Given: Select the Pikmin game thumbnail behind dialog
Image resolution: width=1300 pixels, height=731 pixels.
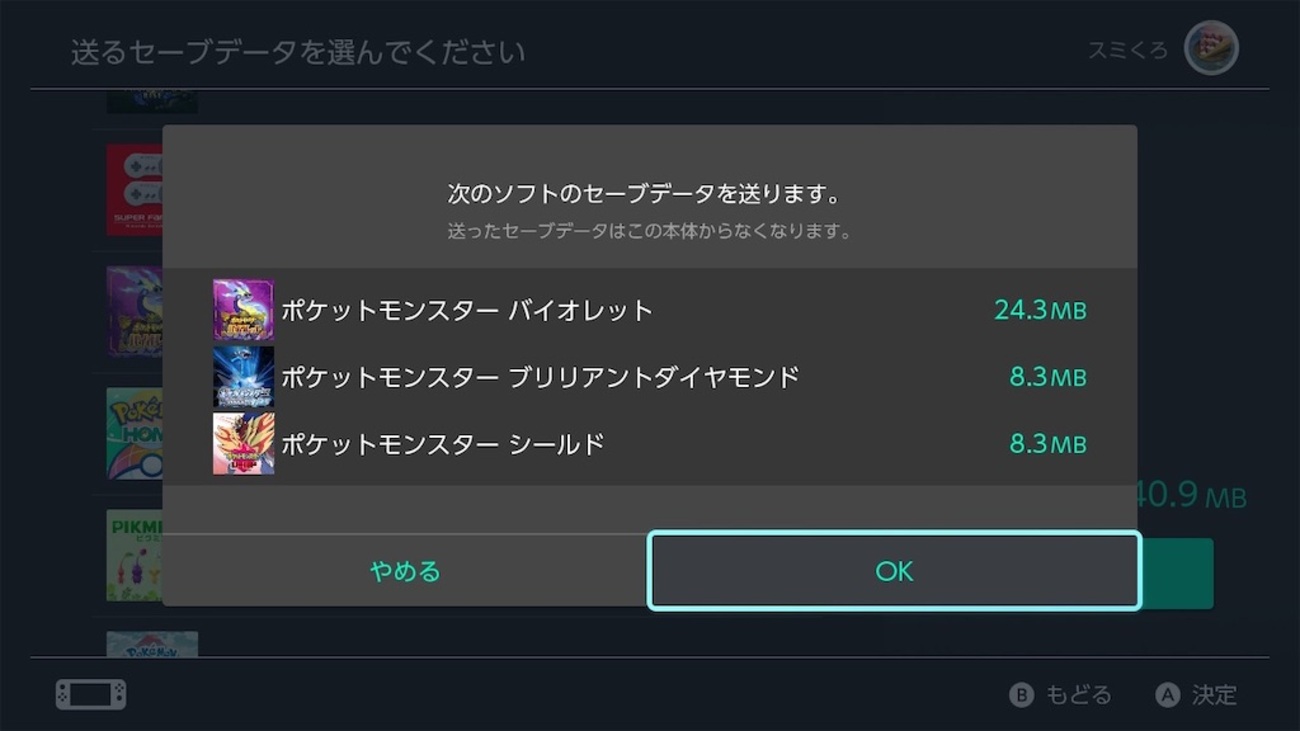Looking at the screenshot, I should (135, 555).
